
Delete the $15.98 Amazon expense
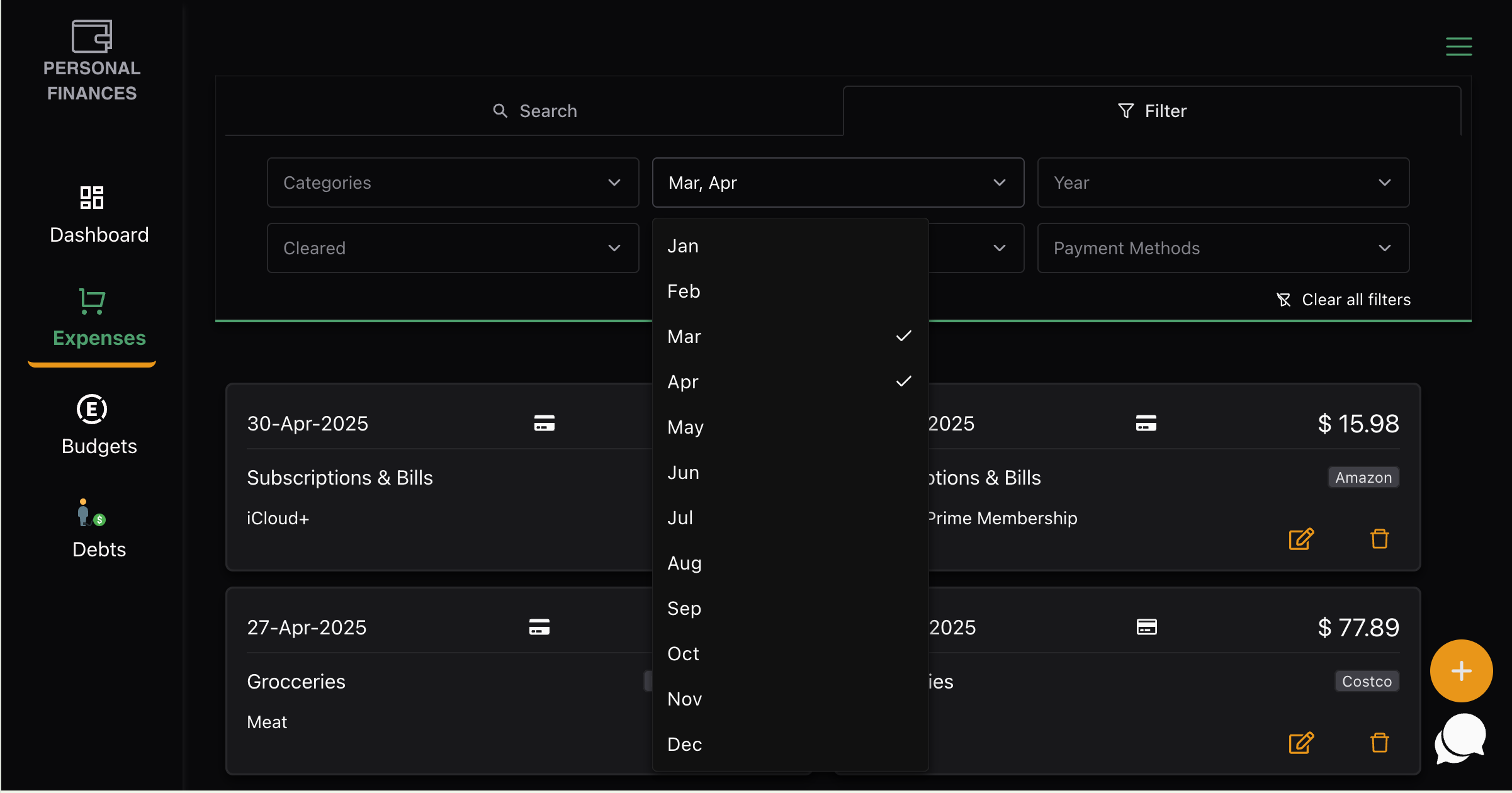pyautogui.click(x=1379, y=539)
